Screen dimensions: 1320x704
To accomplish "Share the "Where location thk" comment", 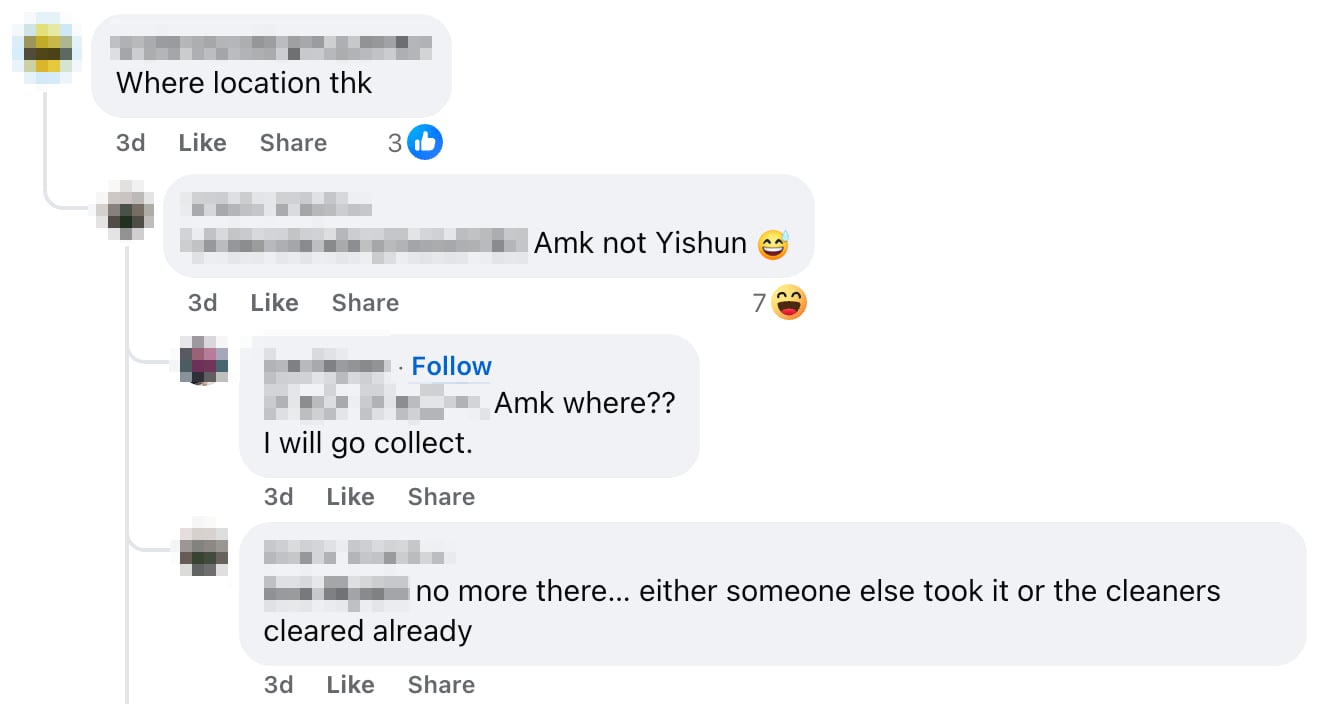I will pyautogui.click(x=293, y=143).
